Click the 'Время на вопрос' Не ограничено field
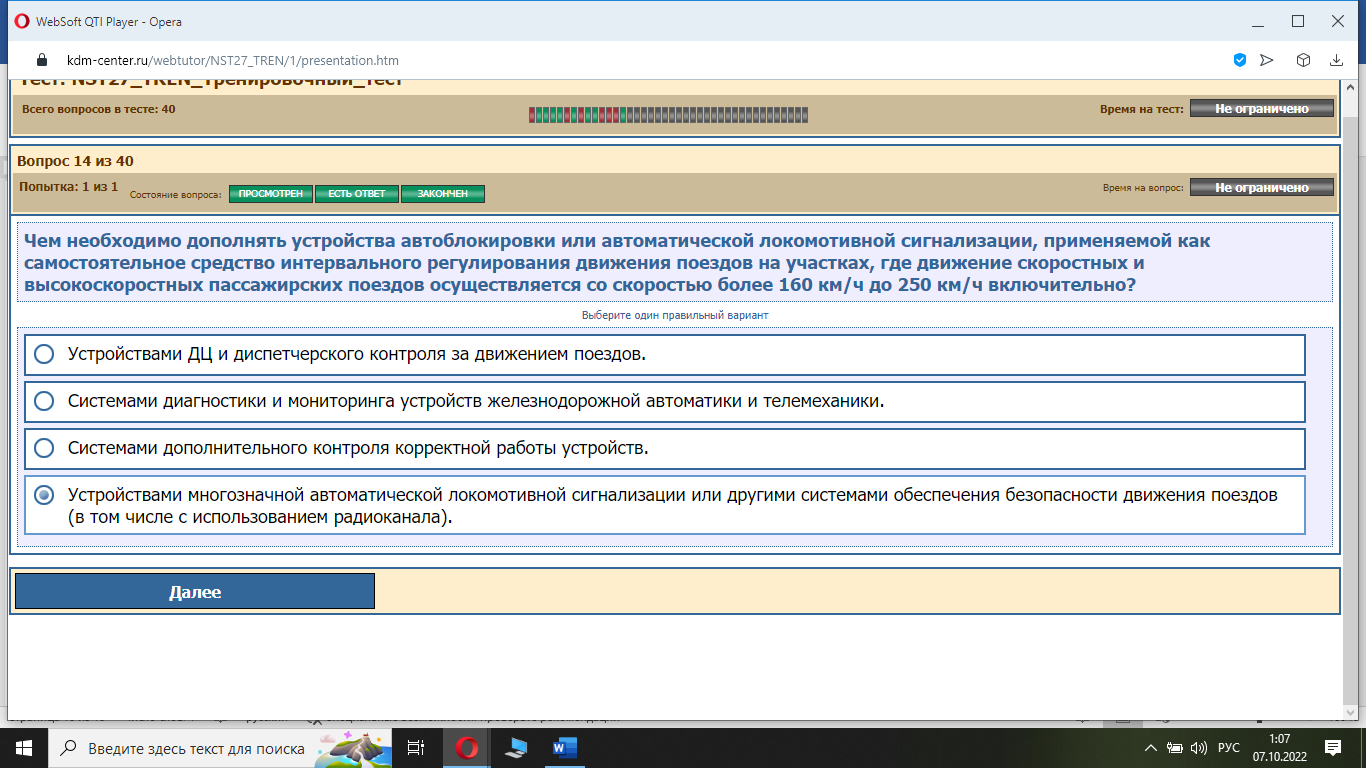The width and height of the screenshot is (1366, 768). pyautogui.click(x=1262, y=187)
